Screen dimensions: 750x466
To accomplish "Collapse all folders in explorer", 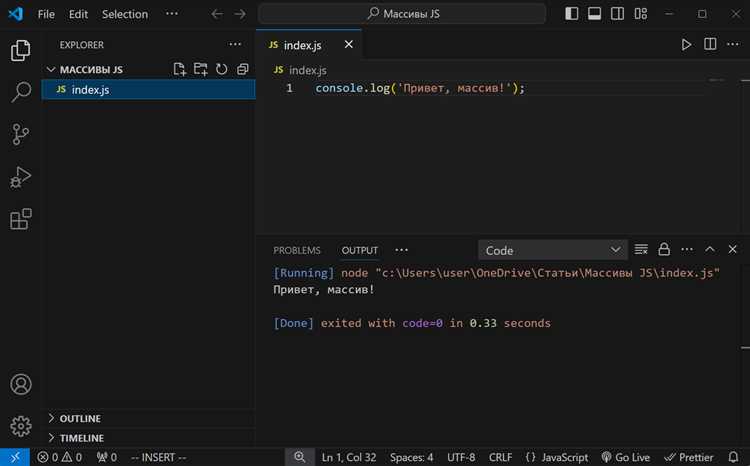I will (243, 69).
